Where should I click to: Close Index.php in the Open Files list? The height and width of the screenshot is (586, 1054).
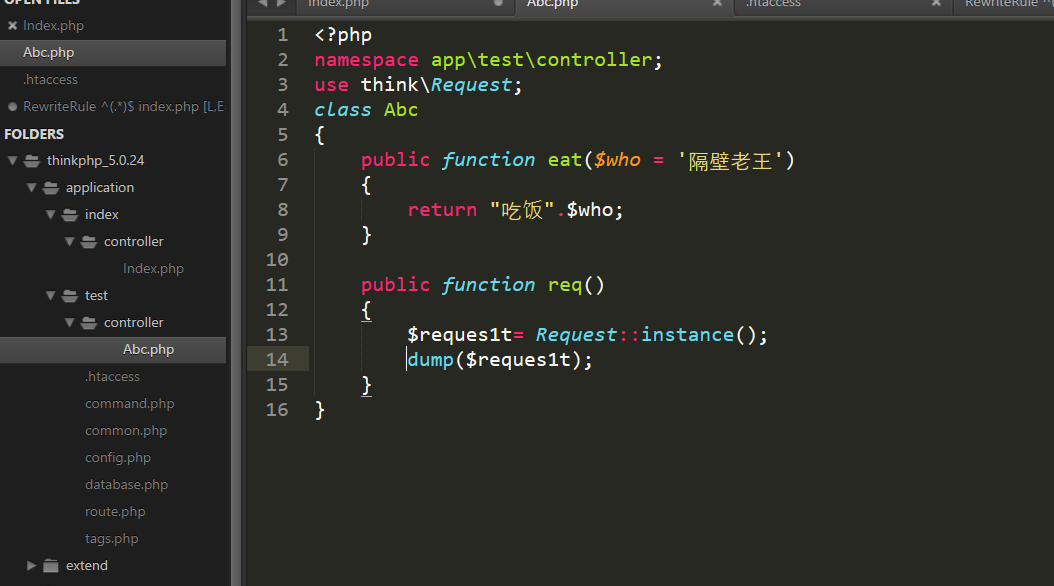[13, 26]
